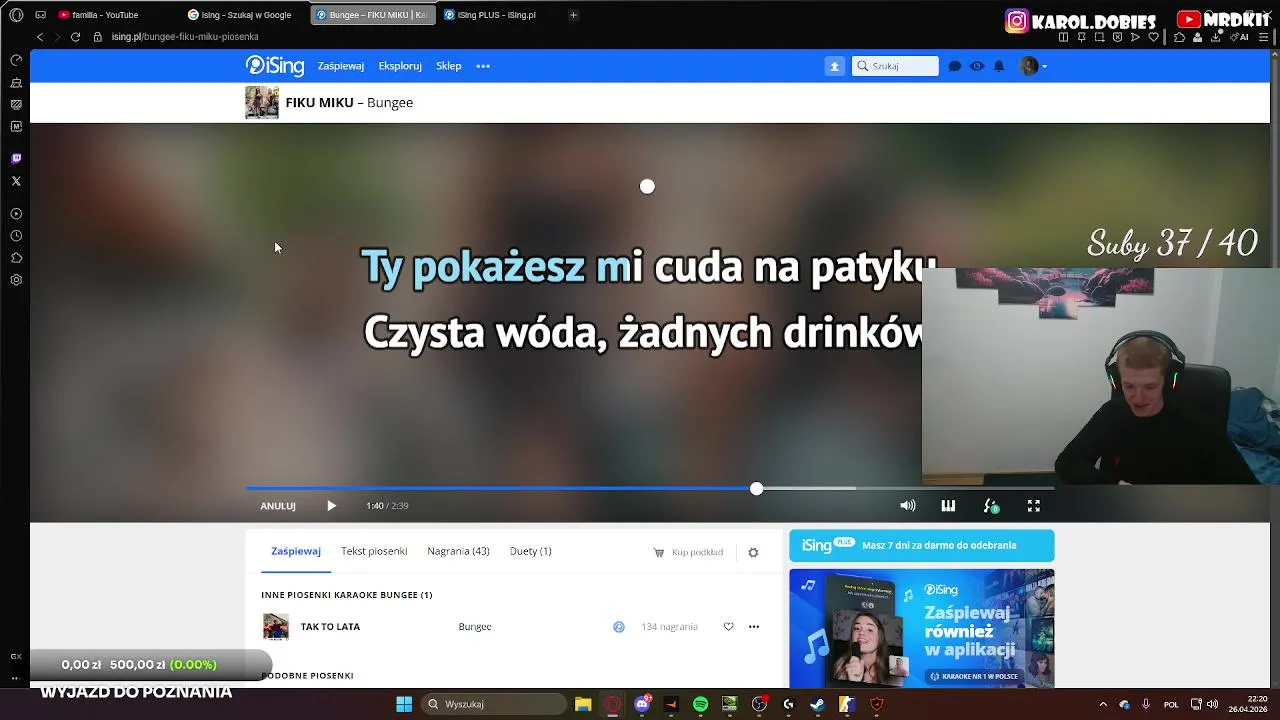Viewport: 1280px width, 720px height.
Task: Select the Zaśpiewaj tab below player
Action: (x=296, y=551)
